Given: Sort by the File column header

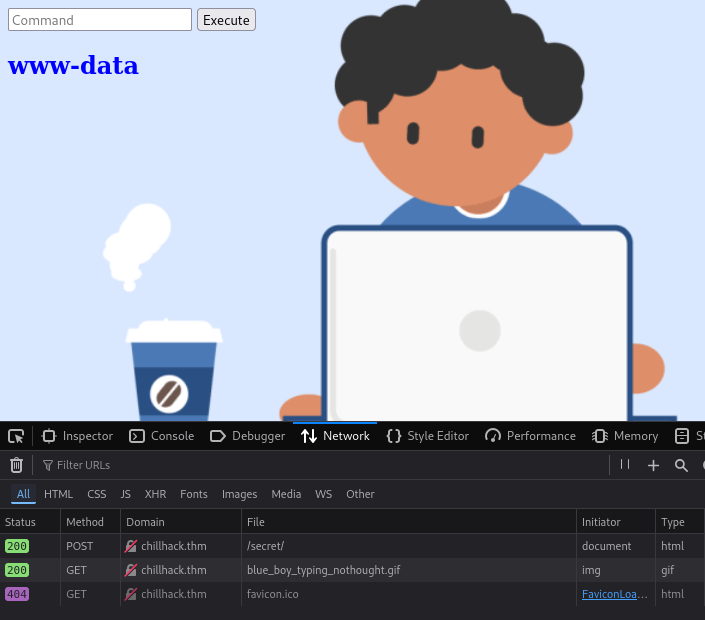Looking at the screenshot, I should pos(409,522).
